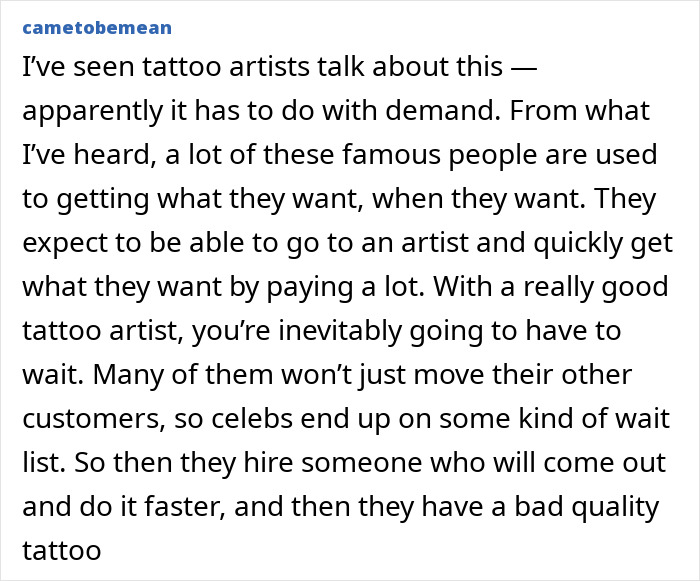Click the word "expect" in the comment
Image resolution: width=700 pixels, height=581 pixels.
coord(58,242)
